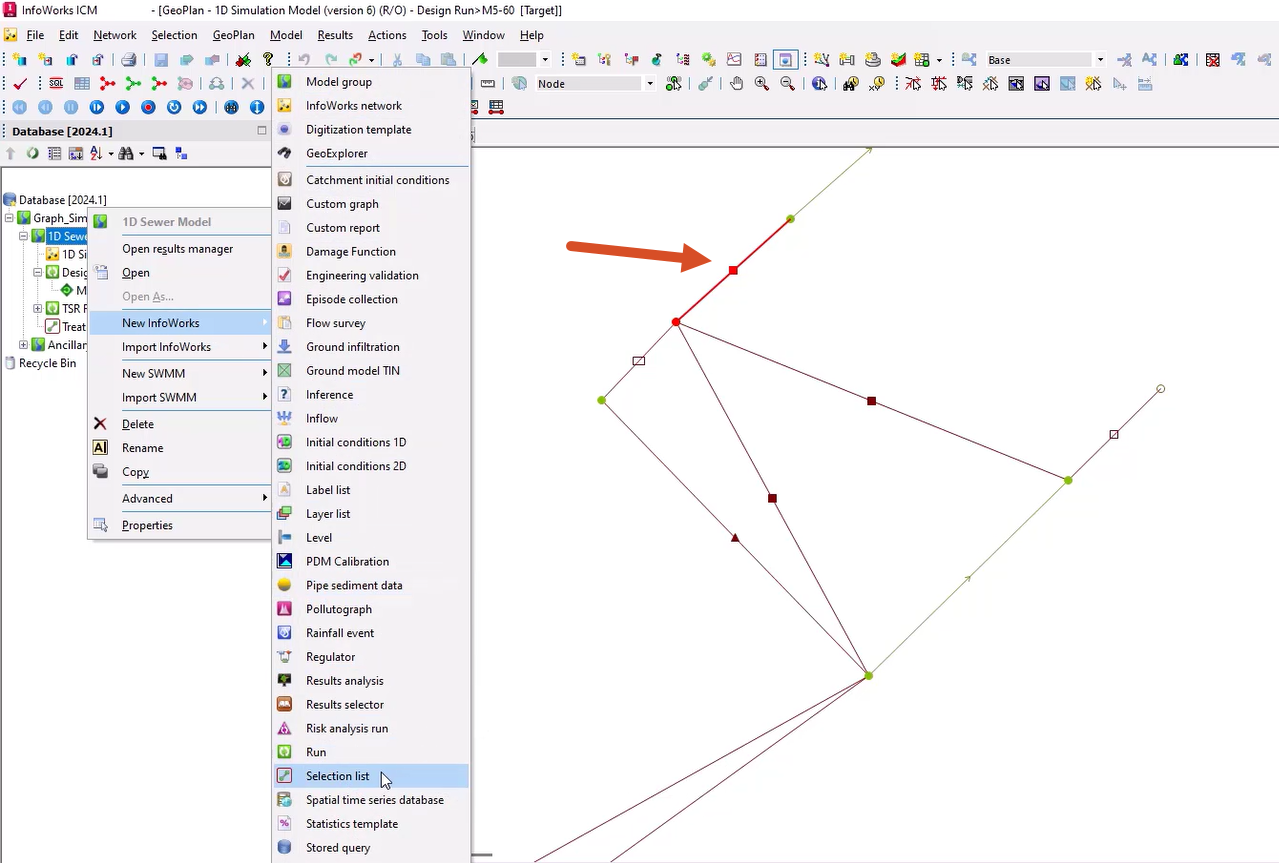Click the binoculars Find icon in Database panel
1279x863 pixels.
pos(126,154)
